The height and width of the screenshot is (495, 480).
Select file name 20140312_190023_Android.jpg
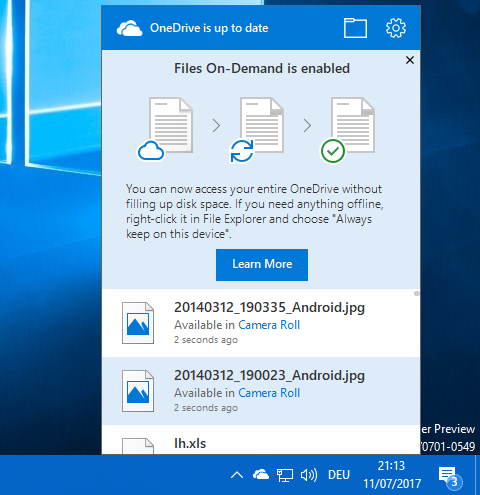point(269,376)
